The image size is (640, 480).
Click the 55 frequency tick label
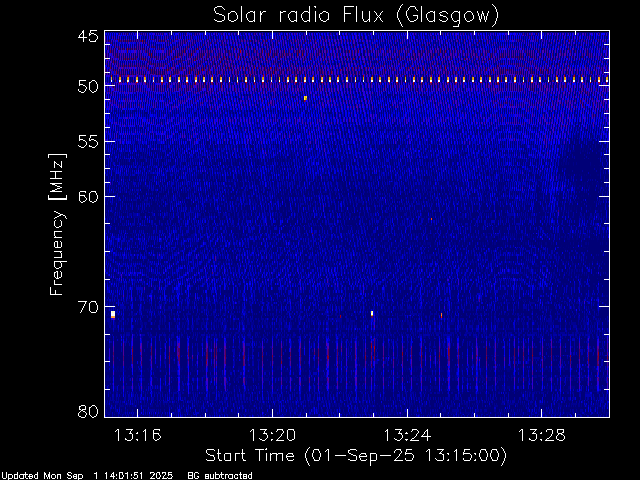coord(88,142)
